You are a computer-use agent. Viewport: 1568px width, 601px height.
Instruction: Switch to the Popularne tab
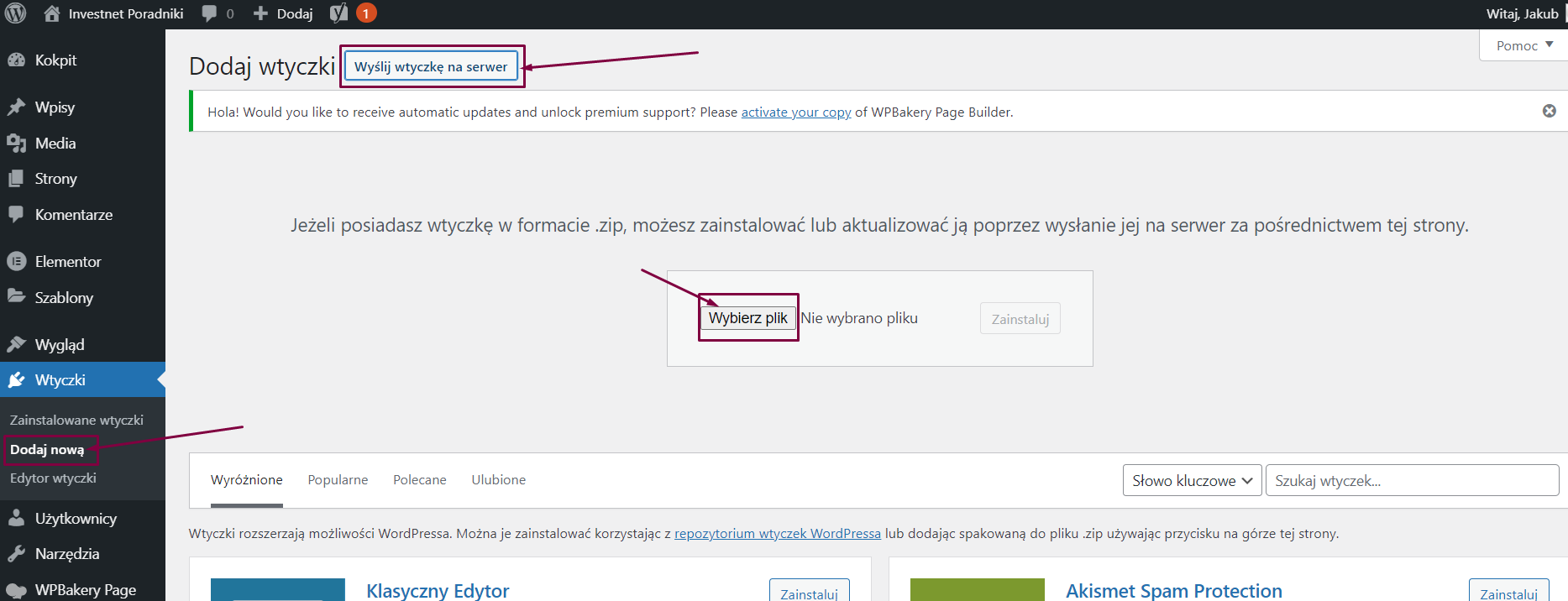[338, 480]
